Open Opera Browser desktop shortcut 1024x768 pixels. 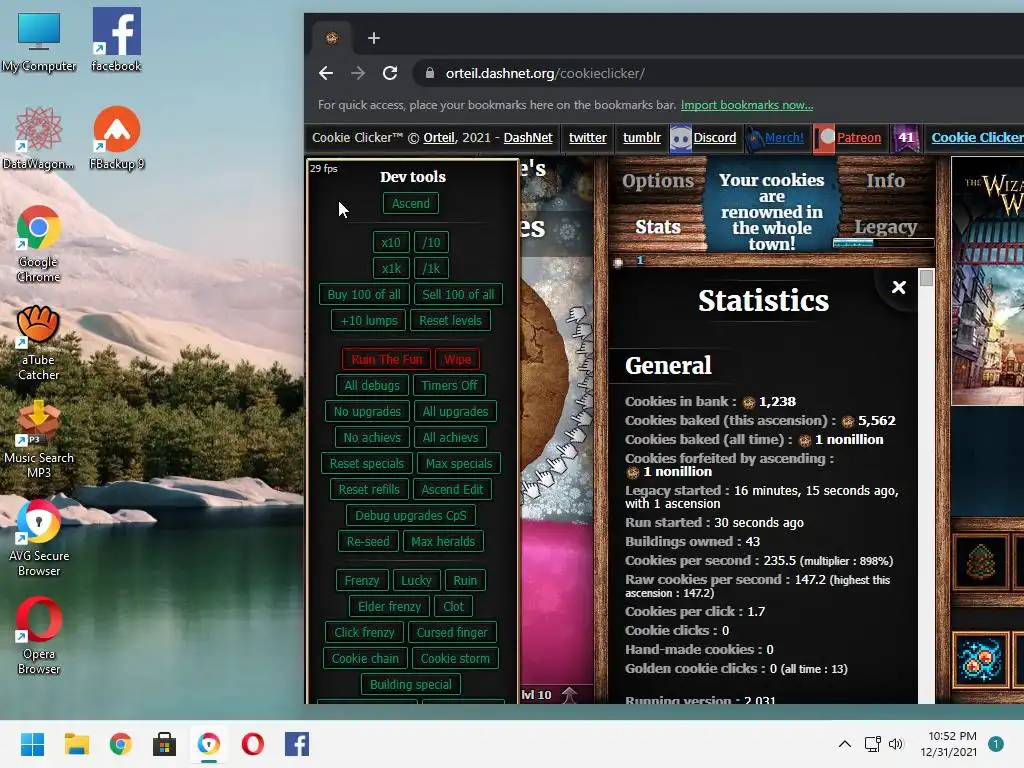pos(39,635)
